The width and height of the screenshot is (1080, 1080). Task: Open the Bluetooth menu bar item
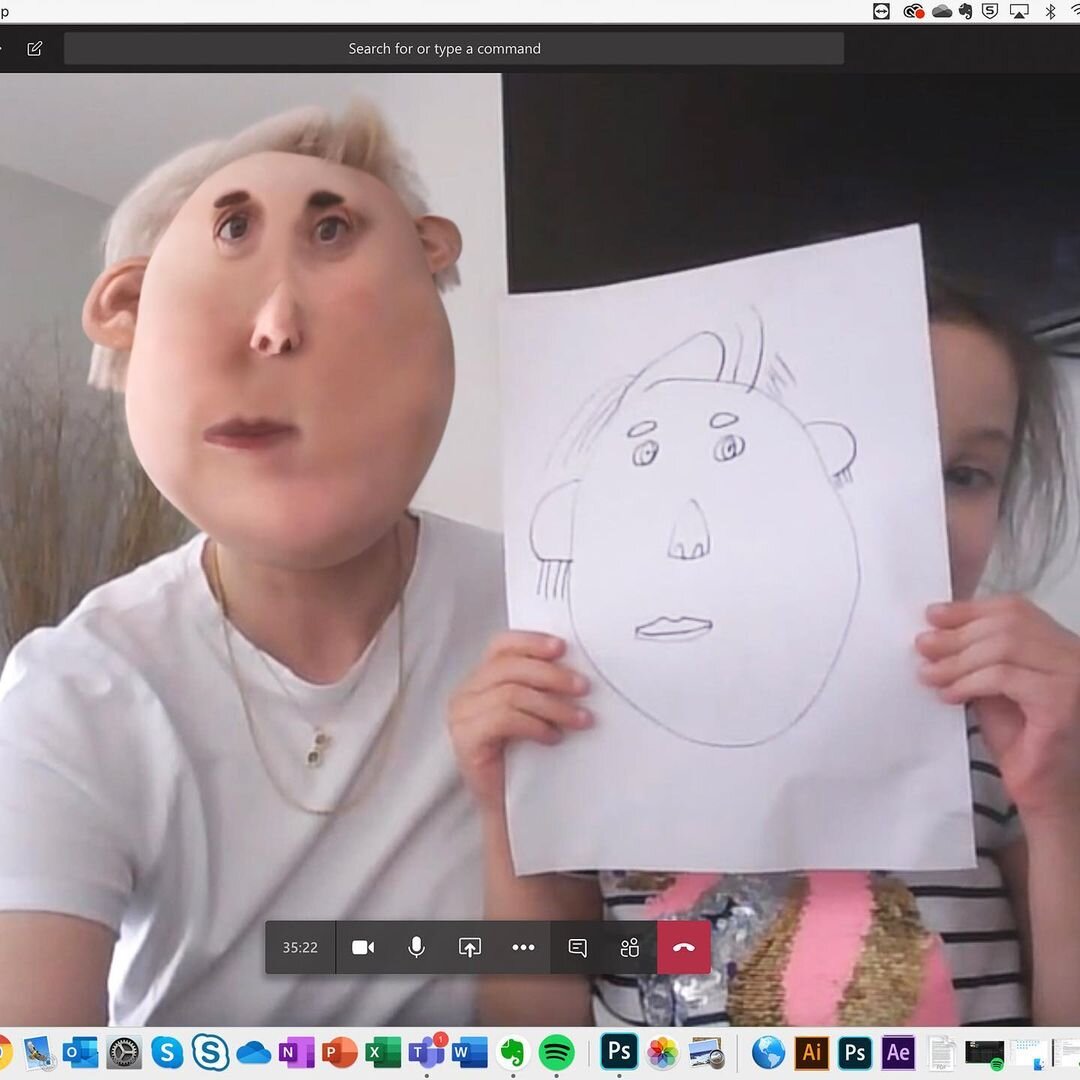click(x=1050, y=11)
